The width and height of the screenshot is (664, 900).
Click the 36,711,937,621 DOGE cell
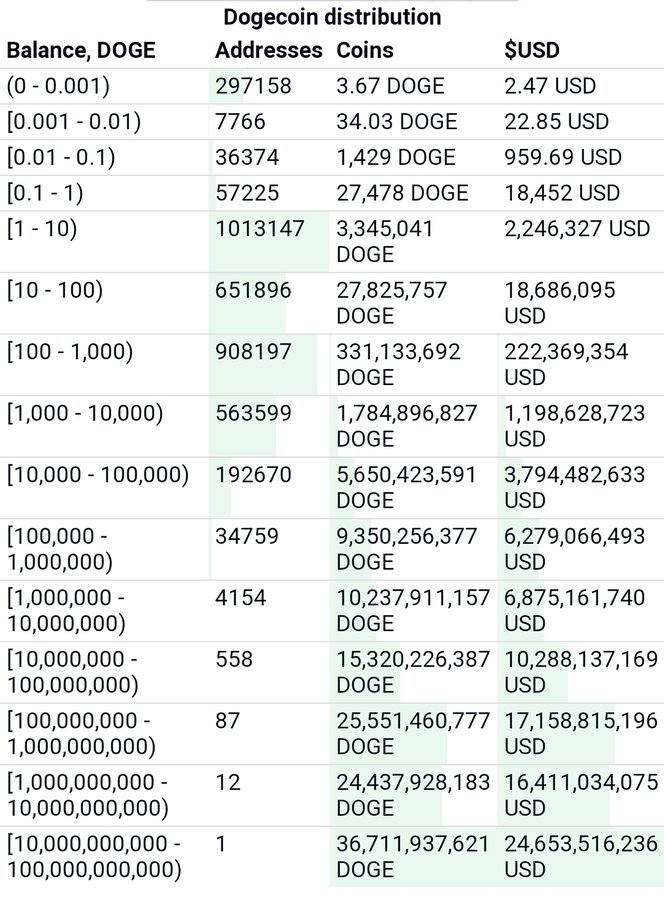[x=413, y=856]
